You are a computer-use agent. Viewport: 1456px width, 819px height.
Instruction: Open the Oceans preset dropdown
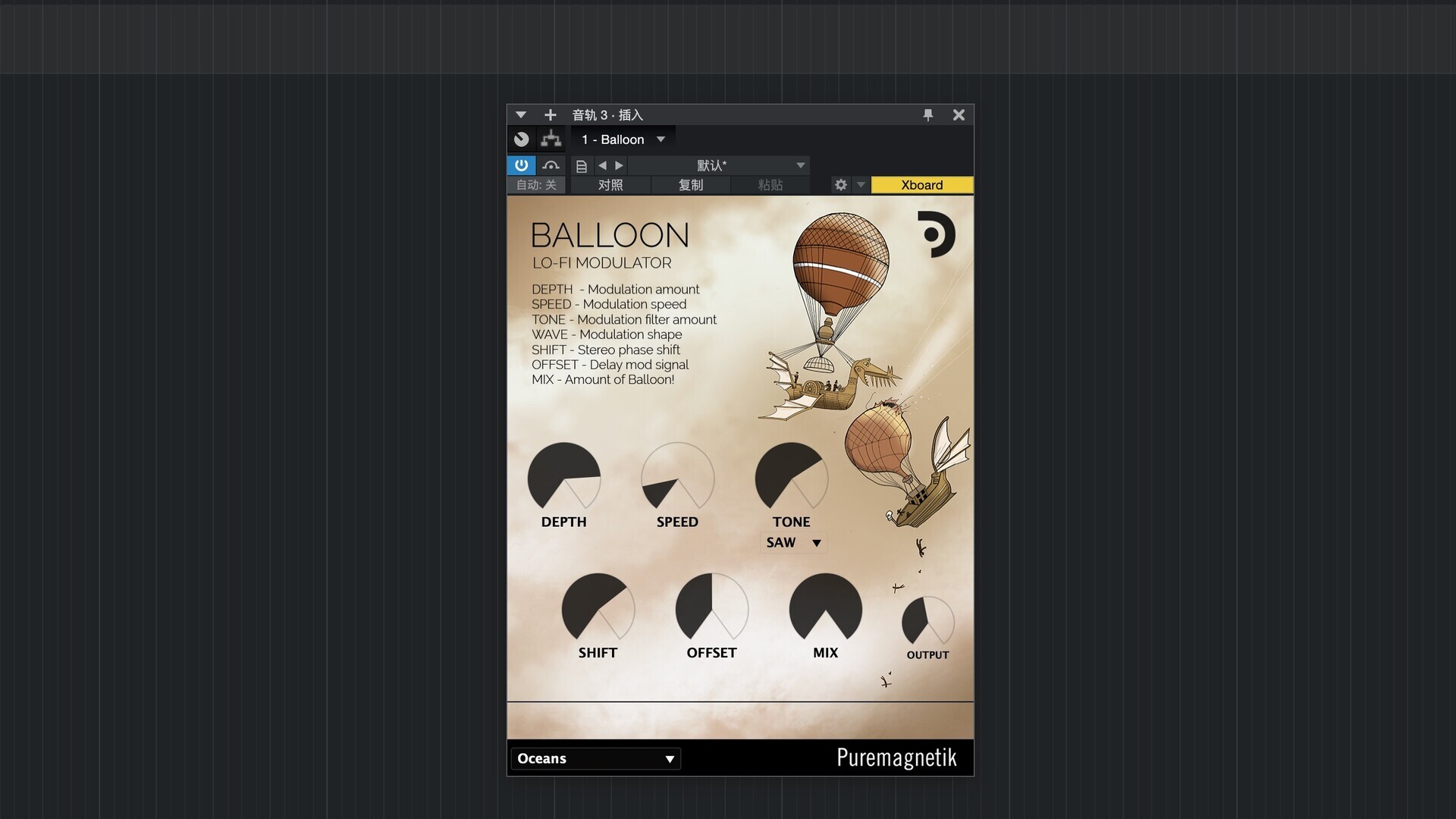point(596,758)
